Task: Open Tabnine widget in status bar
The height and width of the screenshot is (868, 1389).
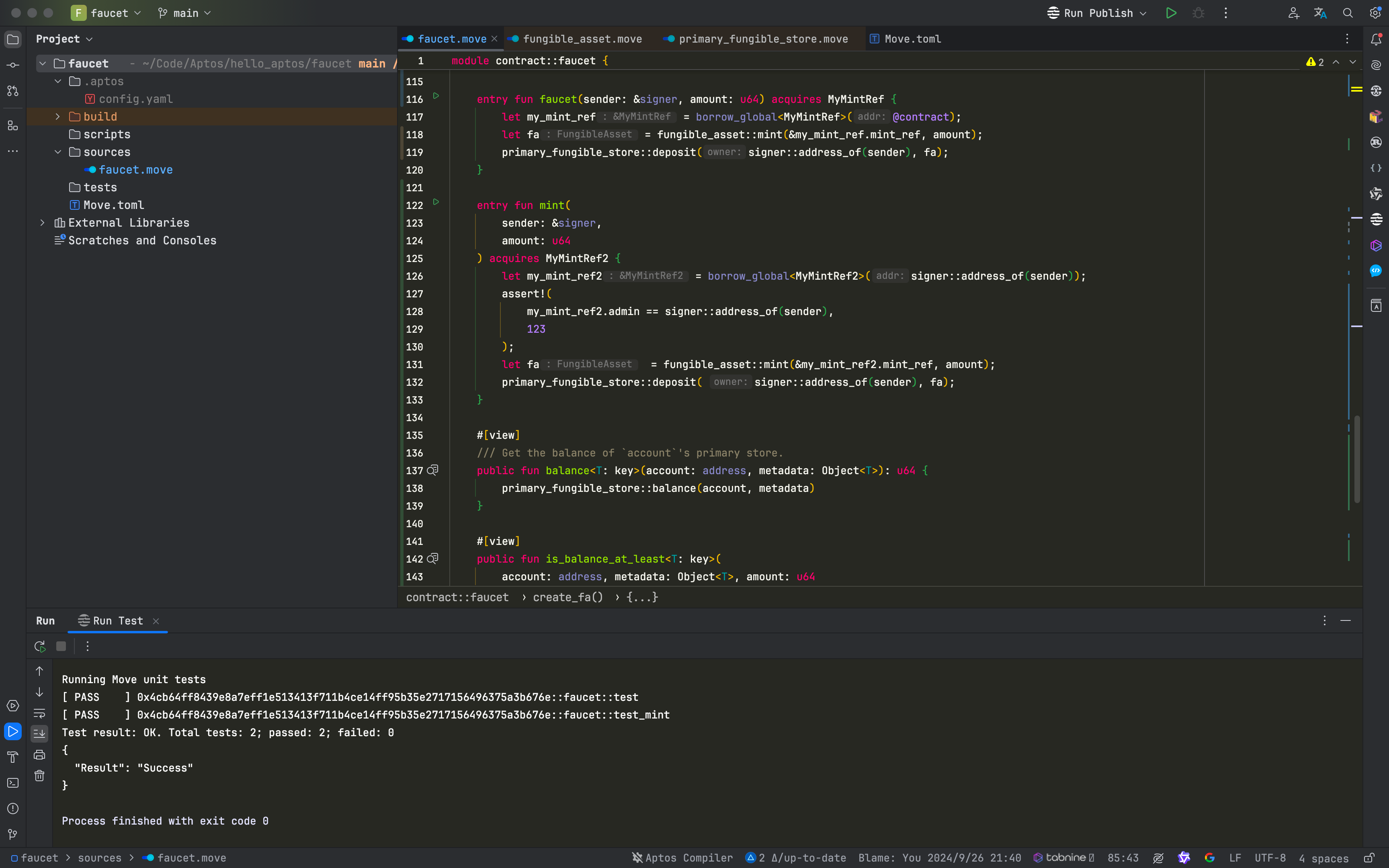Action: [1063, 858]
